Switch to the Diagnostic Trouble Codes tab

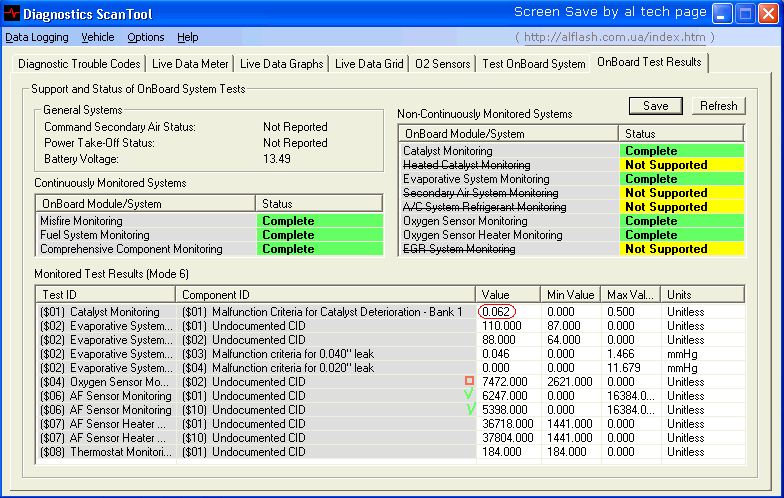click(x=79, y=64)
